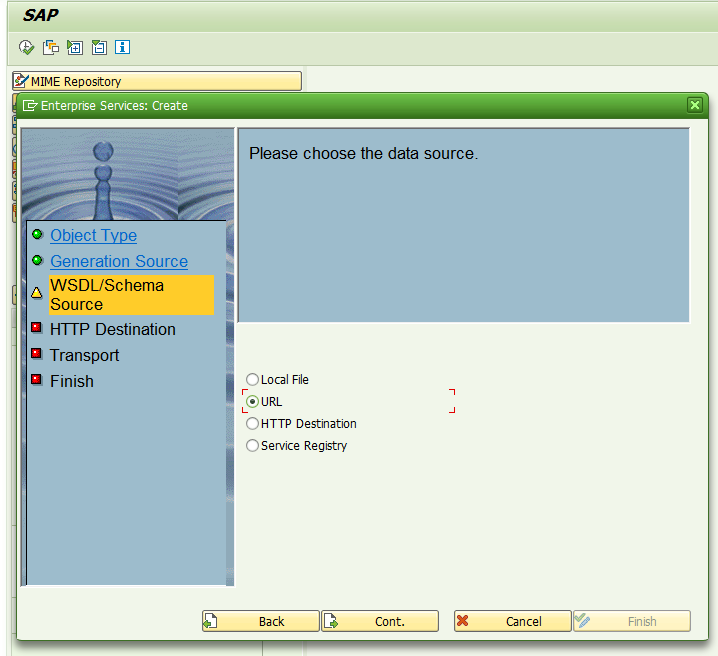
Task: Click red status icon beside Transport step
Action: 37,353
